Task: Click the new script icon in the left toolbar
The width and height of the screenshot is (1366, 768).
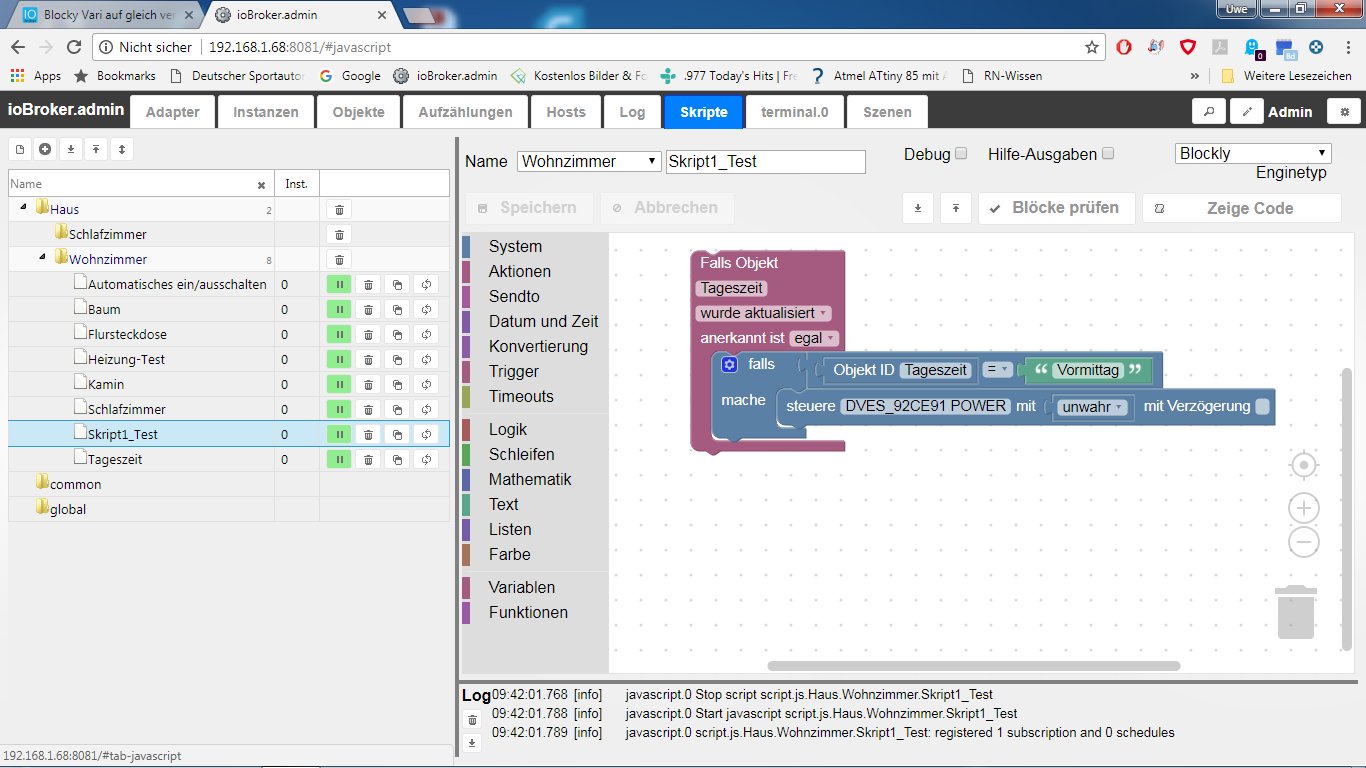Action: click(20, 149)
